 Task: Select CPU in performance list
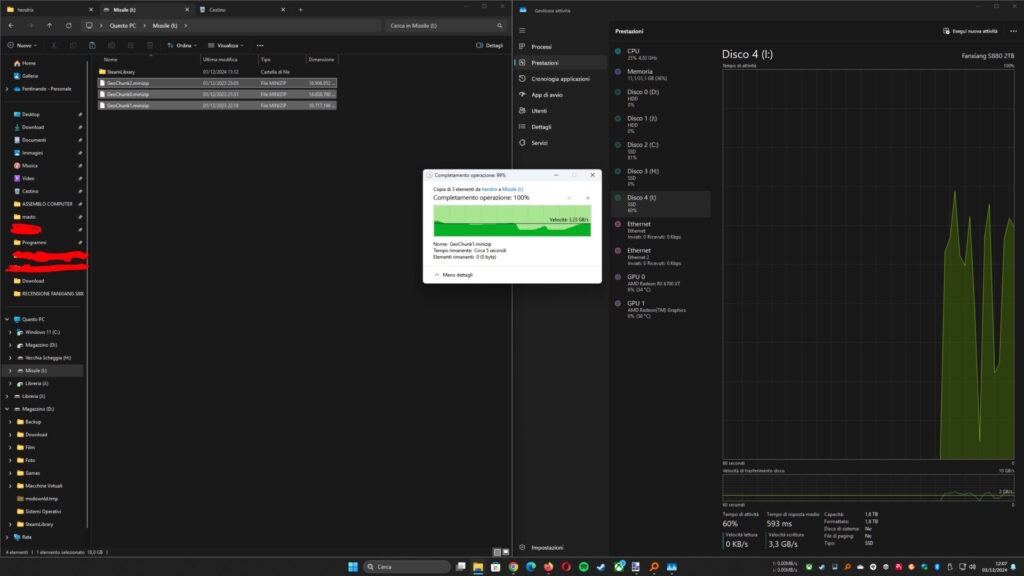pos(633,50)
